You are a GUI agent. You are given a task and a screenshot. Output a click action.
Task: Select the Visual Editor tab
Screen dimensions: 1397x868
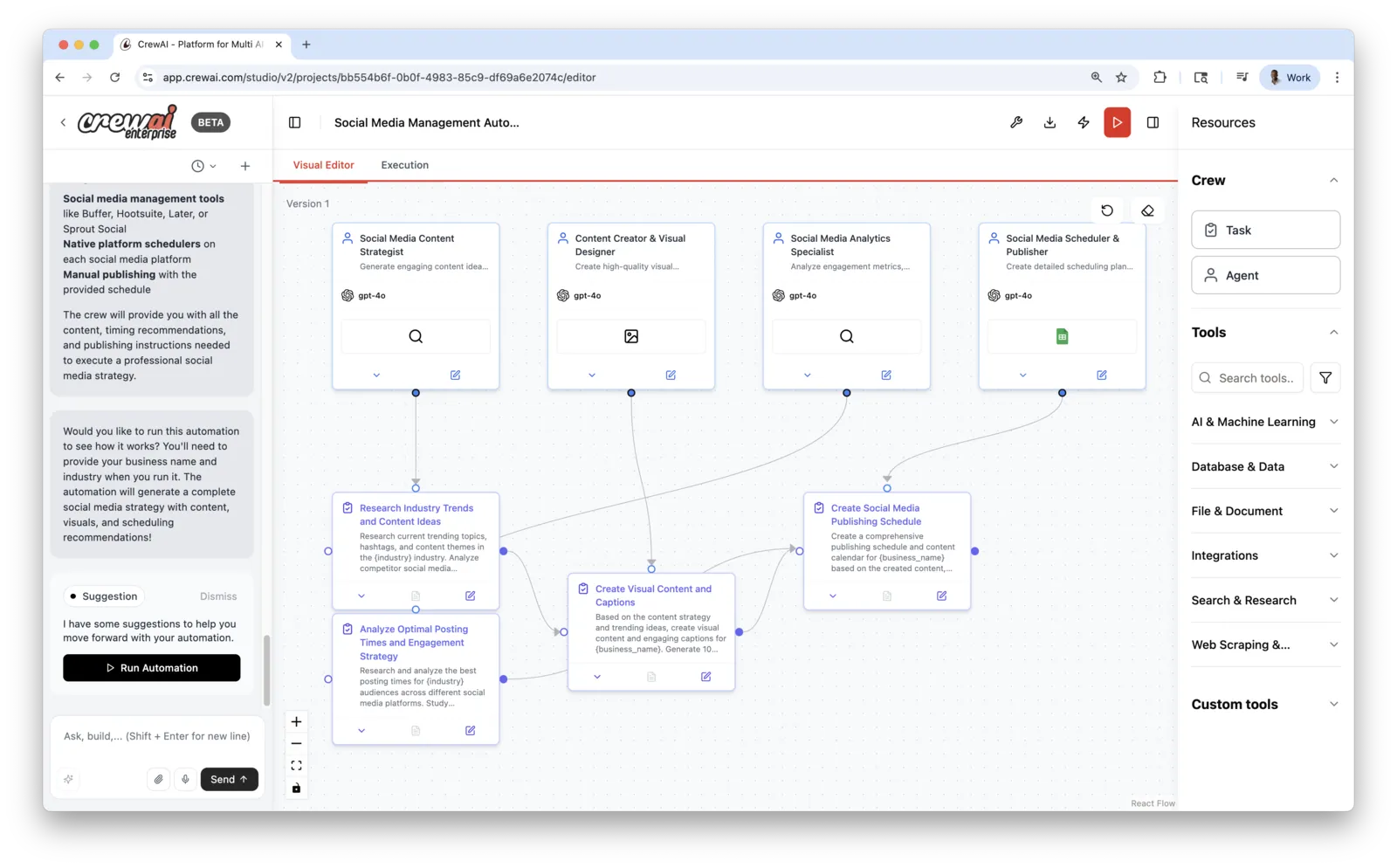(x=323, y=165)
